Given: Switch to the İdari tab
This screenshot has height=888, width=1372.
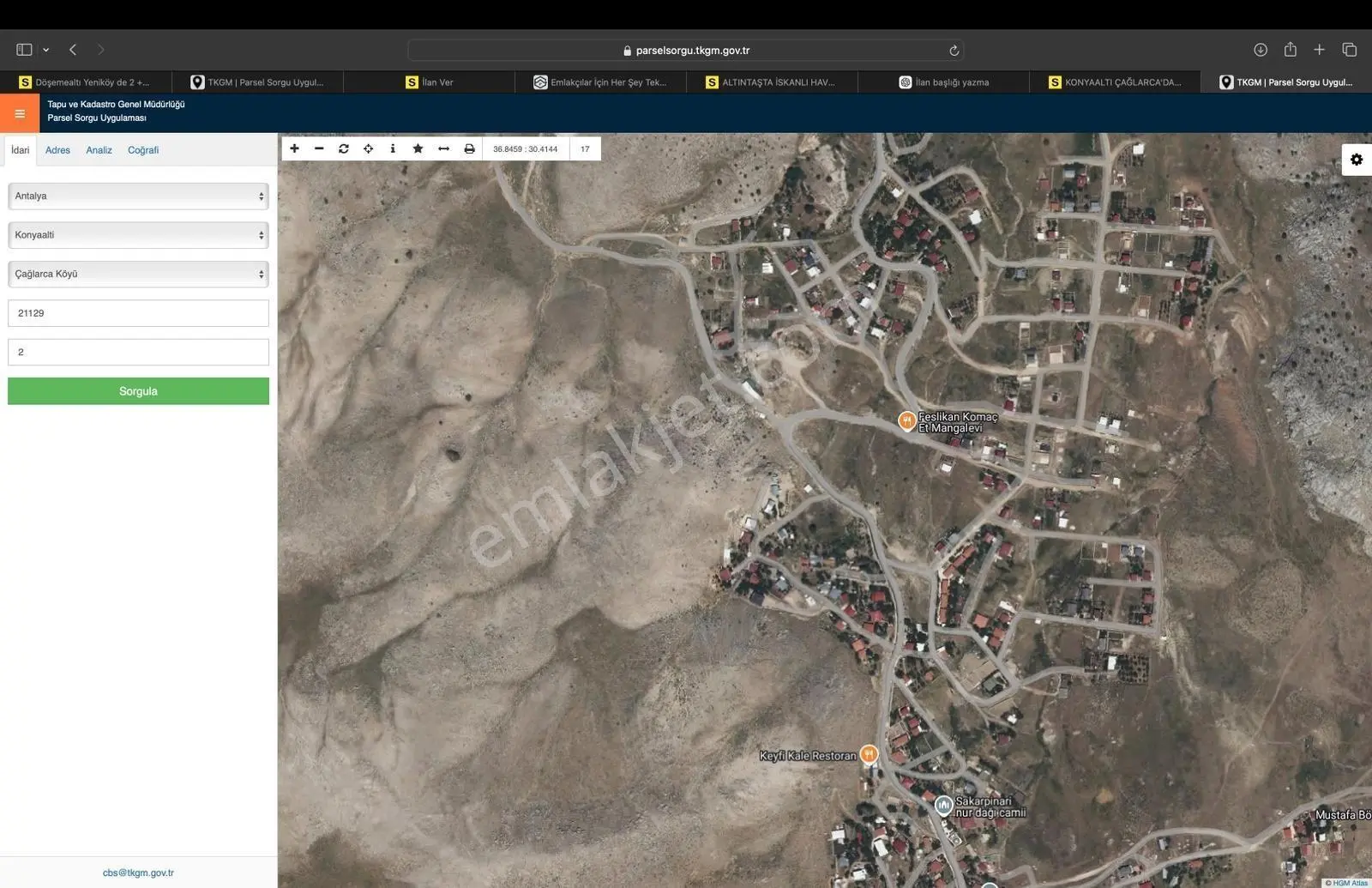Looking at the screenshot, I should pos(20,150).
